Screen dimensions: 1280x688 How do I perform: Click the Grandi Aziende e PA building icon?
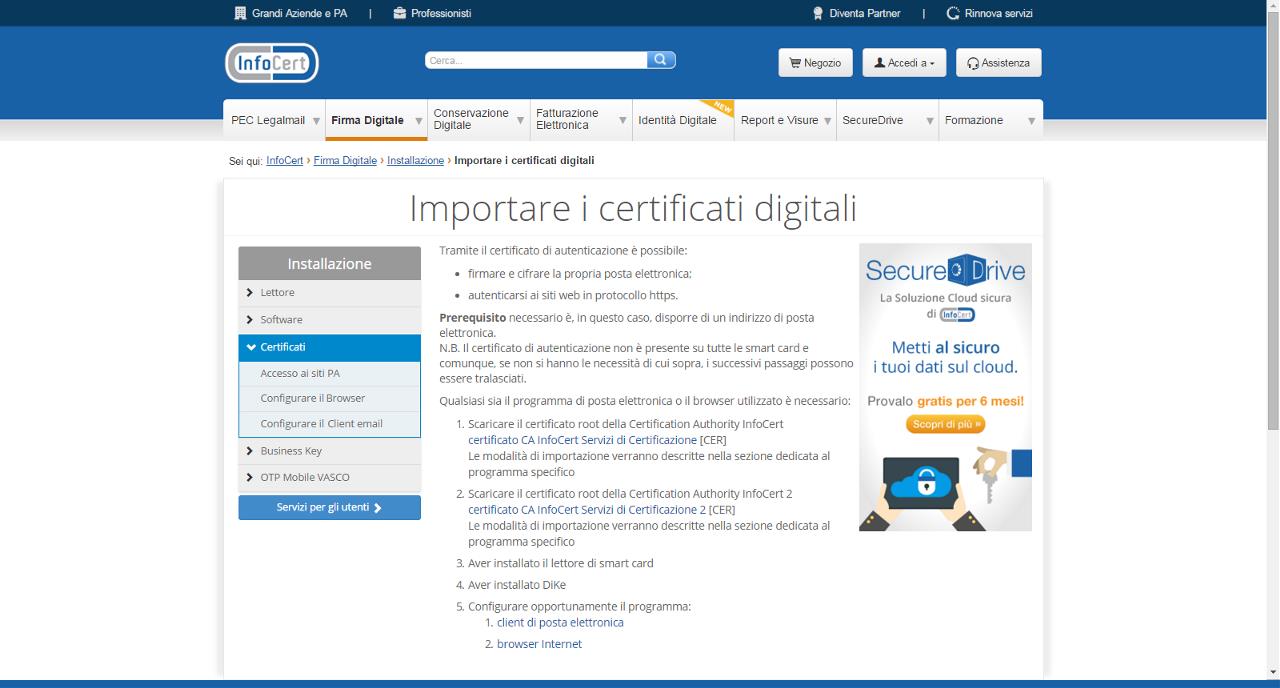[x=240, y=13]
